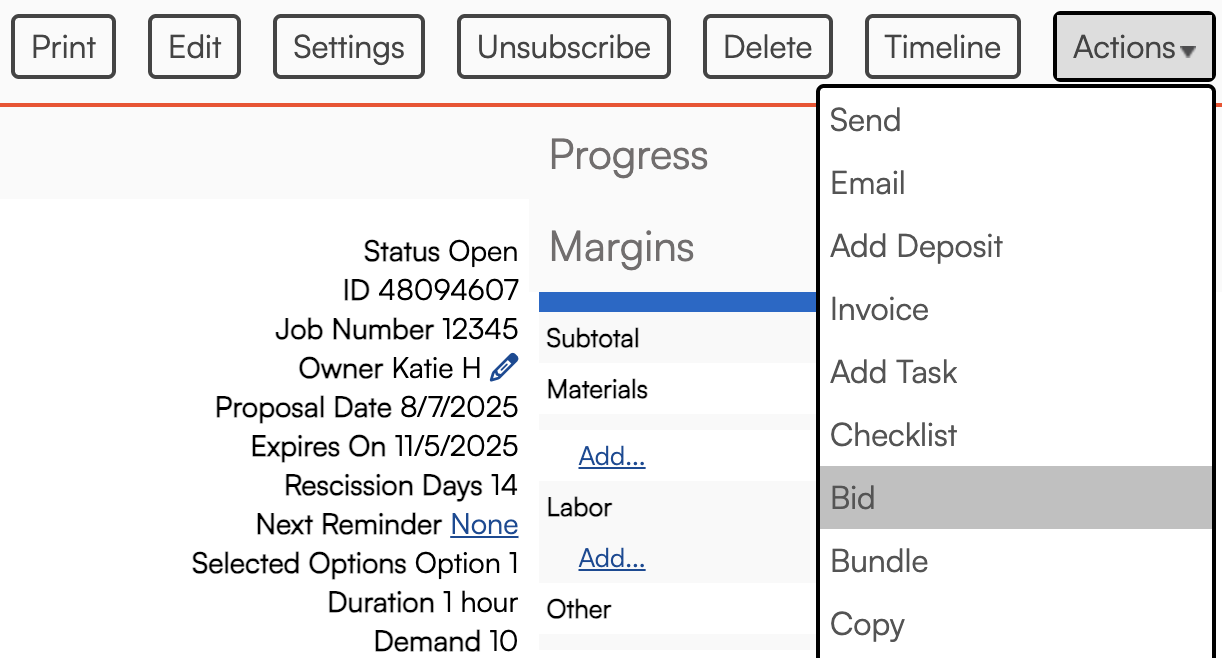Open proposal Settings
Screen dimensions: 1222x658
pos(349,47)
